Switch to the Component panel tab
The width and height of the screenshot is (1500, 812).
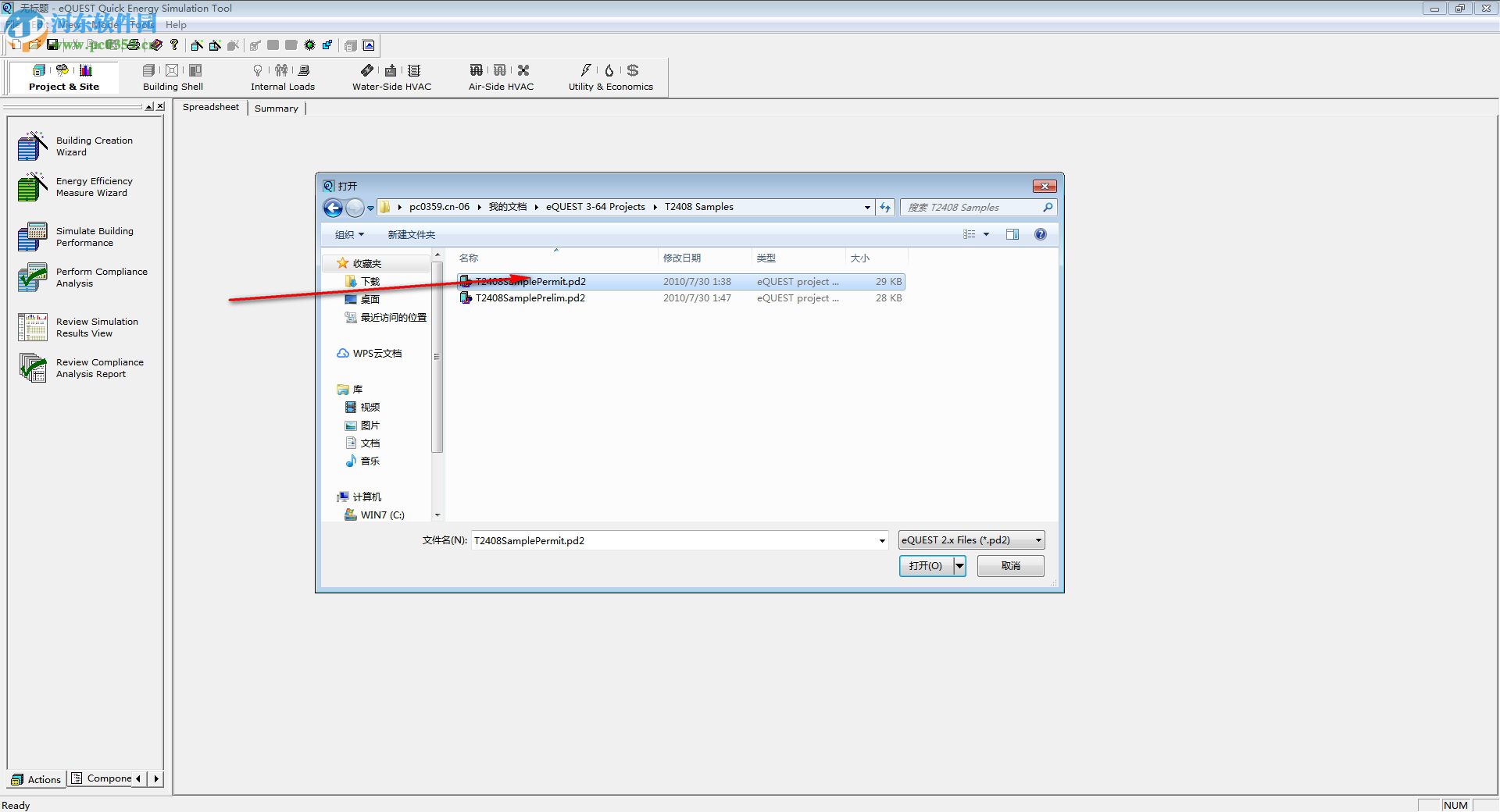(102, 778)
